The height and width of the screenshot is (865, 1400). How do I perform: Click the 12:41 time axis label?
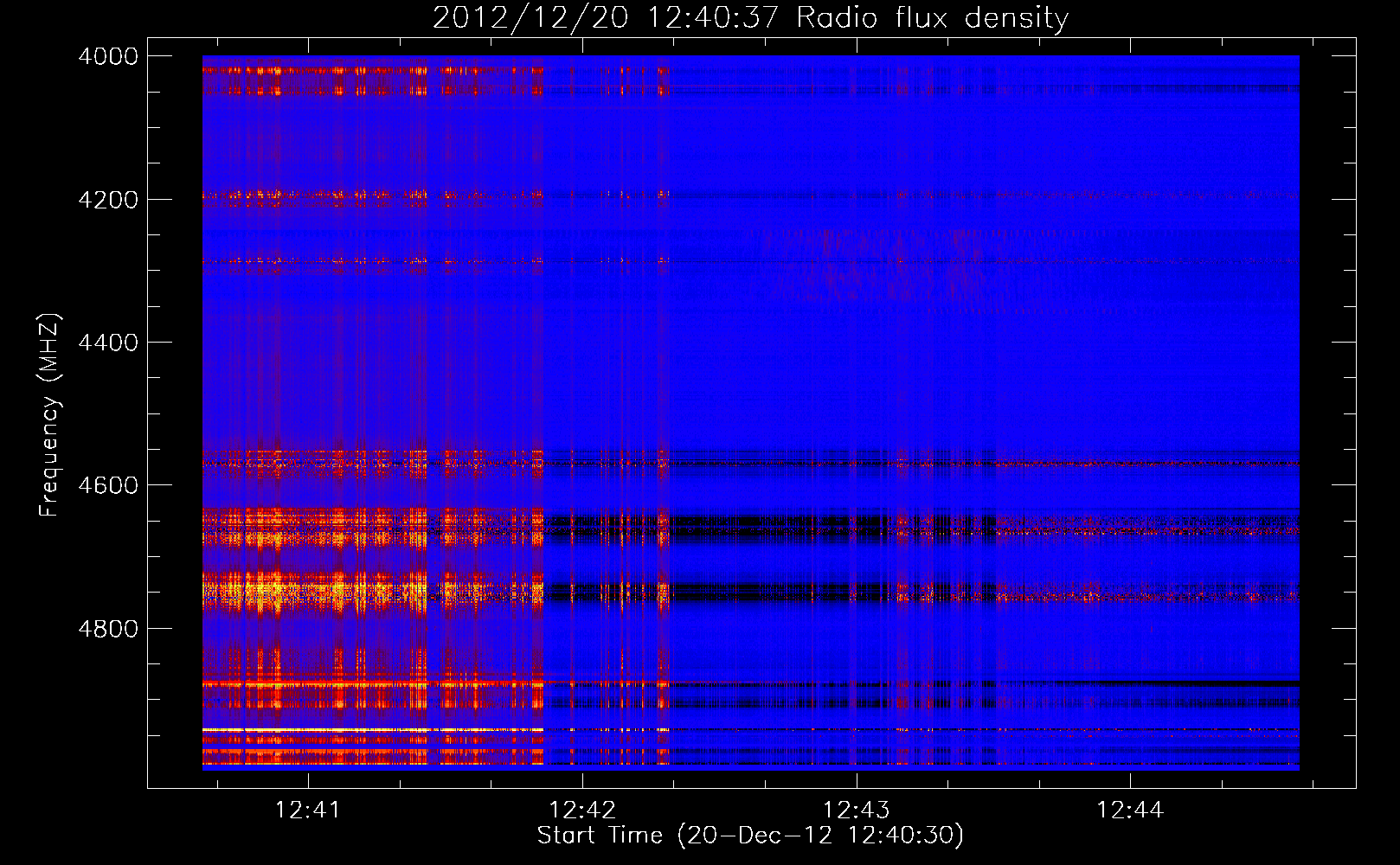(308, 811)
